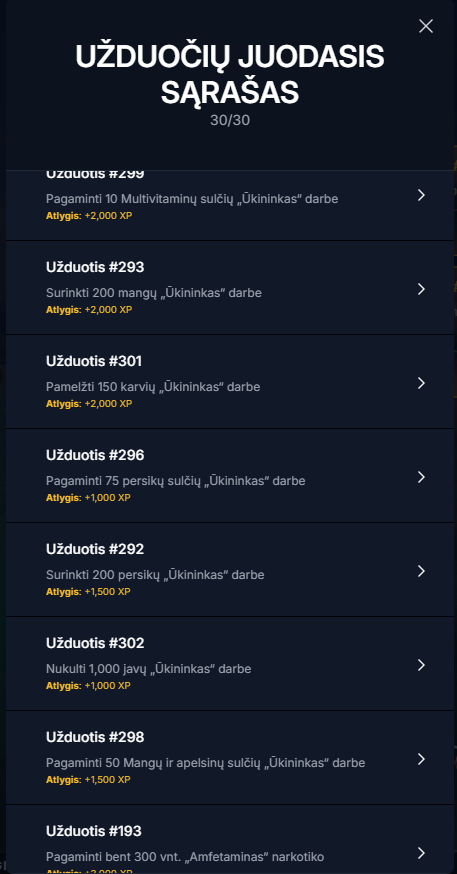Click the chevron for Užduotis #193
The height and width of the screenshot is (874, 457).
(x=421, y=853)
